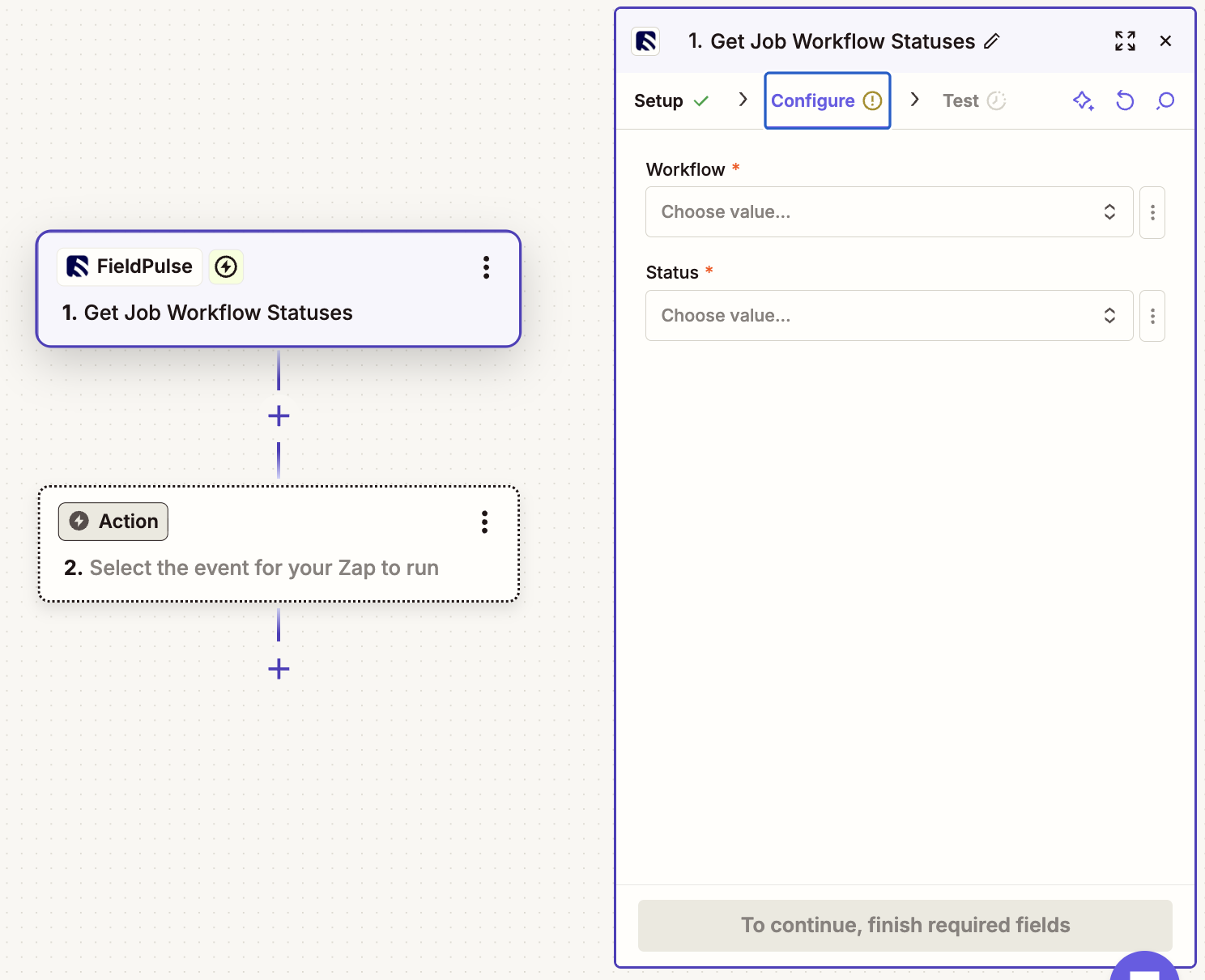Select the '1. Get Job Workflow Statuses' step card
The image size is (1205, 980).
[279, 289]
